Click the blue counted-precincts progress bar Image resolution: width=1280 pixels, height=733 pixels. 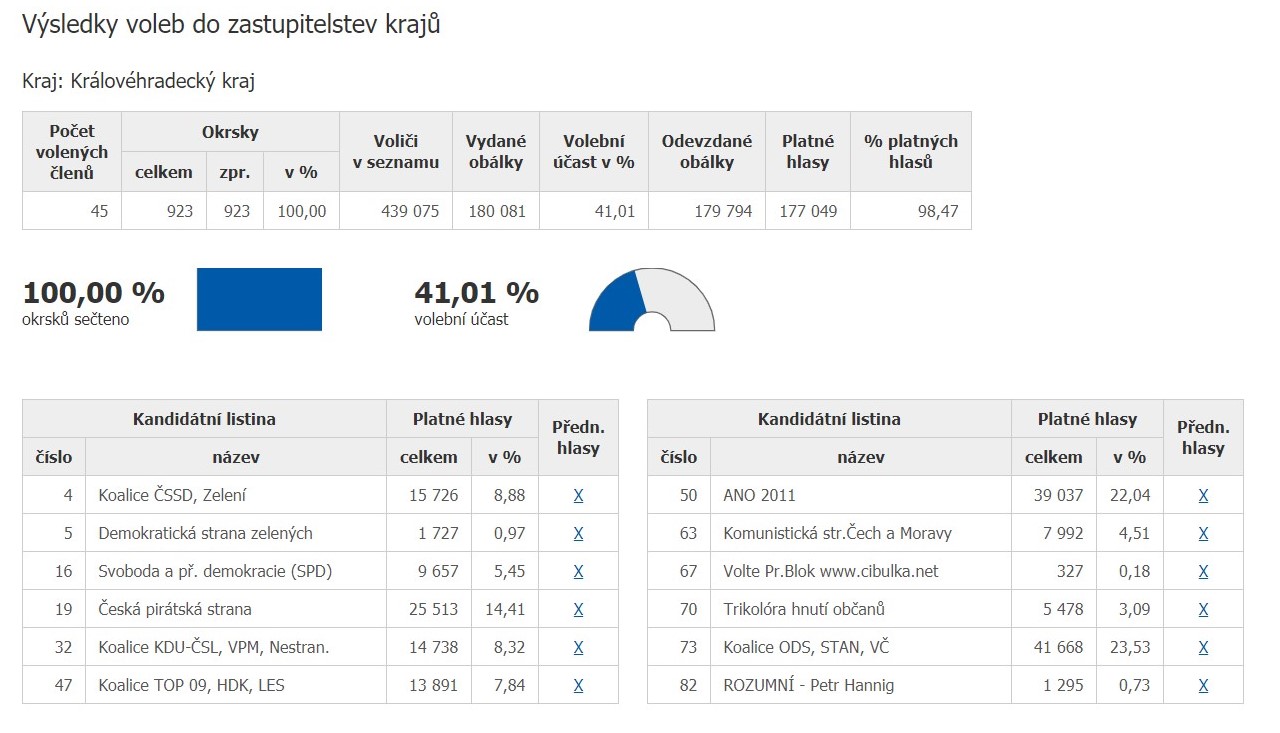point(259,299)
